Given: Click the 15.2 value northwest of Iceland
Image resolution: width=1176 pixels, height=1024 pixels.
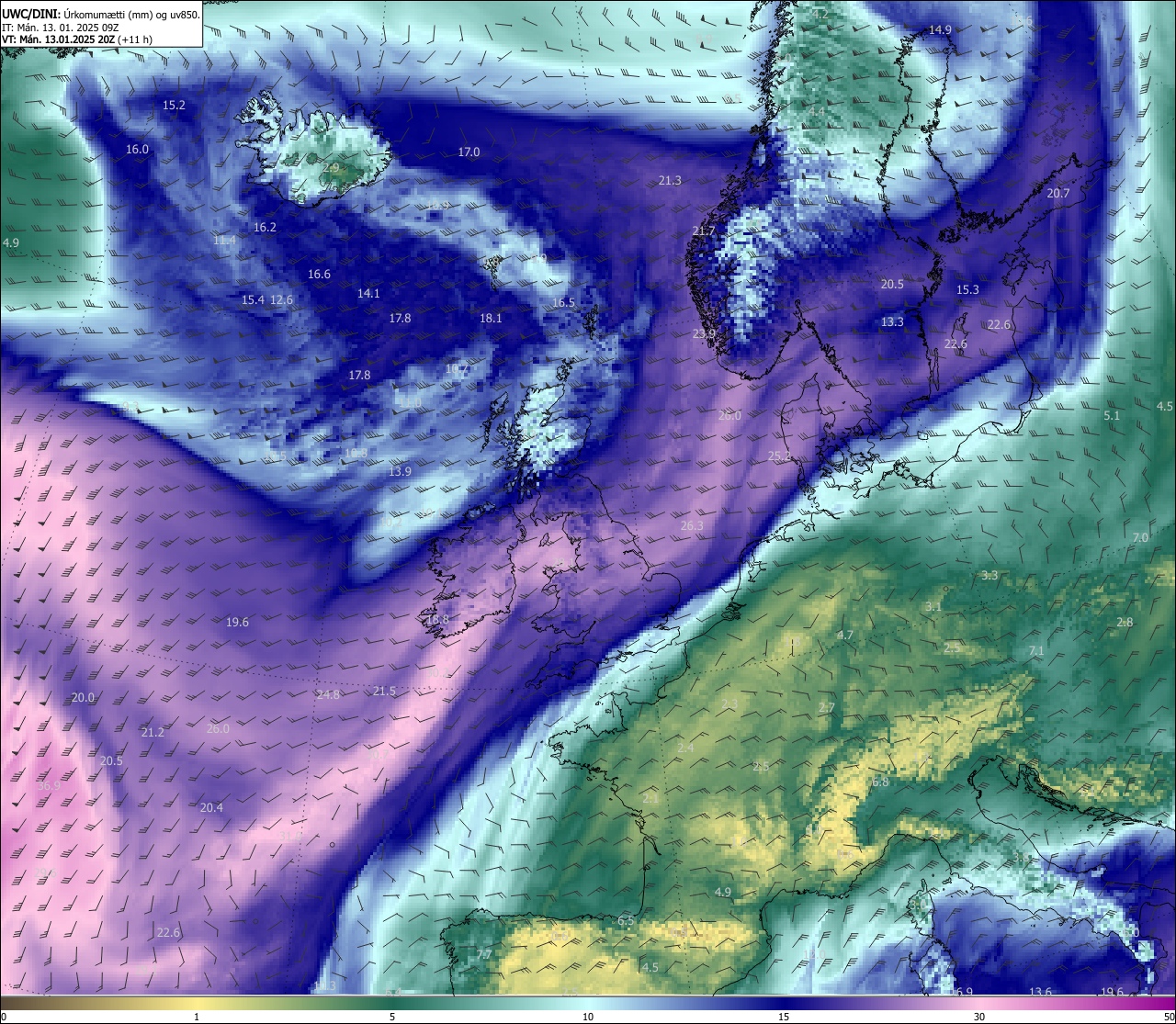Looking at the screenshot, I should pos(174,106).
